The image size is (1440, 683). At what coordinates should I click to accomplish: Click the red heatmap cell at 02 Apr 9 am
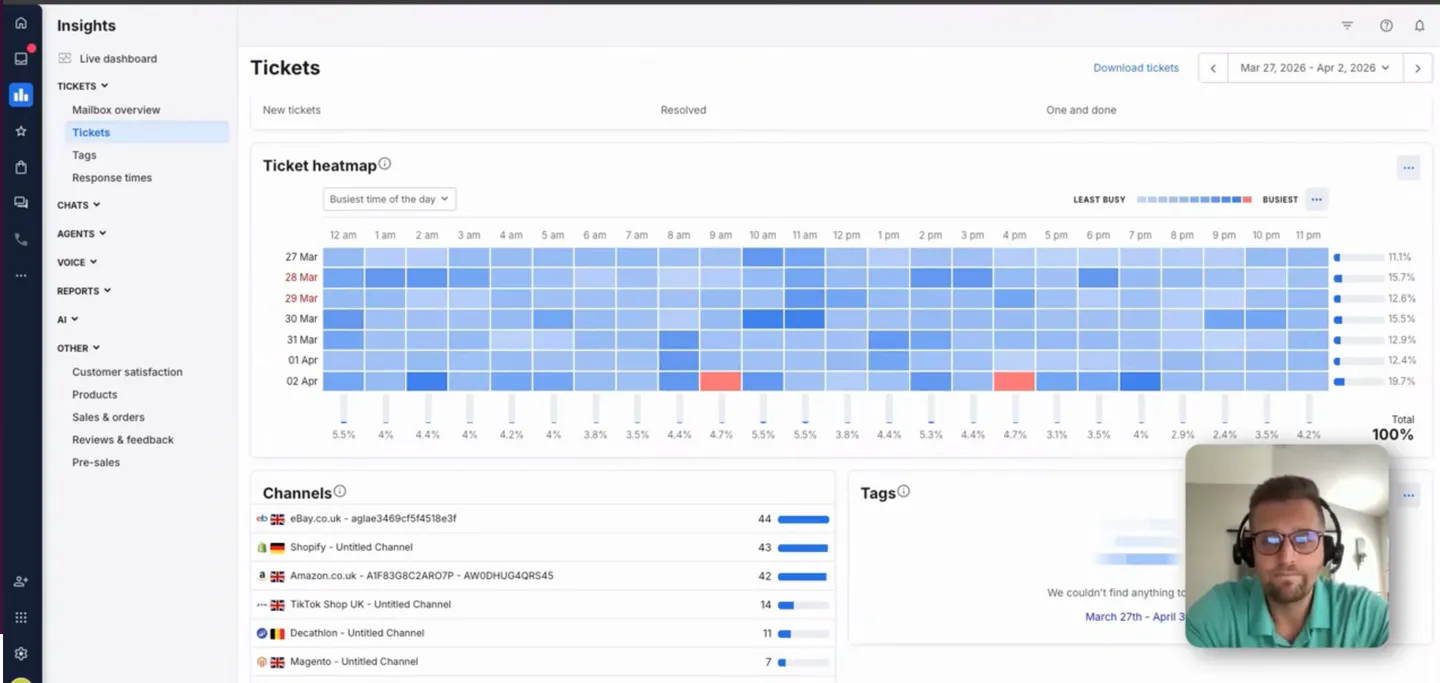(x=720, y=381)
